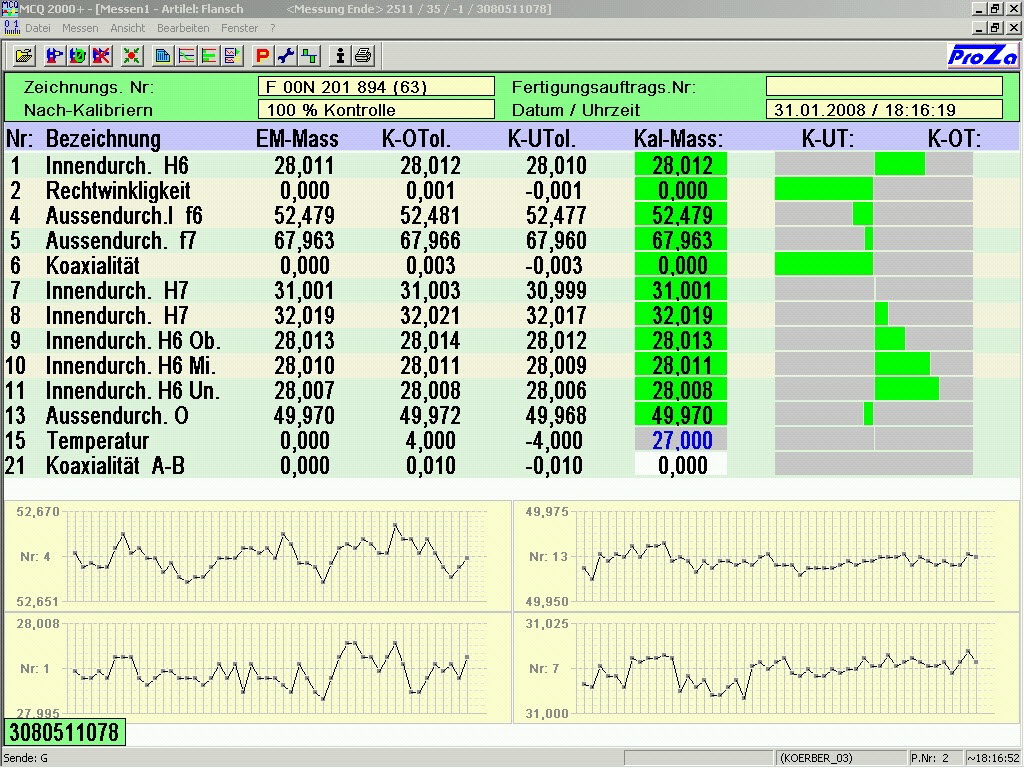Screen dimensions: 1024x768
Task: Click the printer icon in toolbar
Action: click(x=363, y=55)
